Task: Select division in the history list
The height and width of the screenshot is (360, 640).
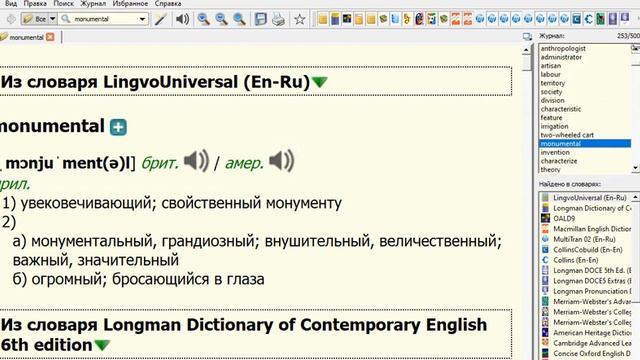Action: click(x=552, y=100)
